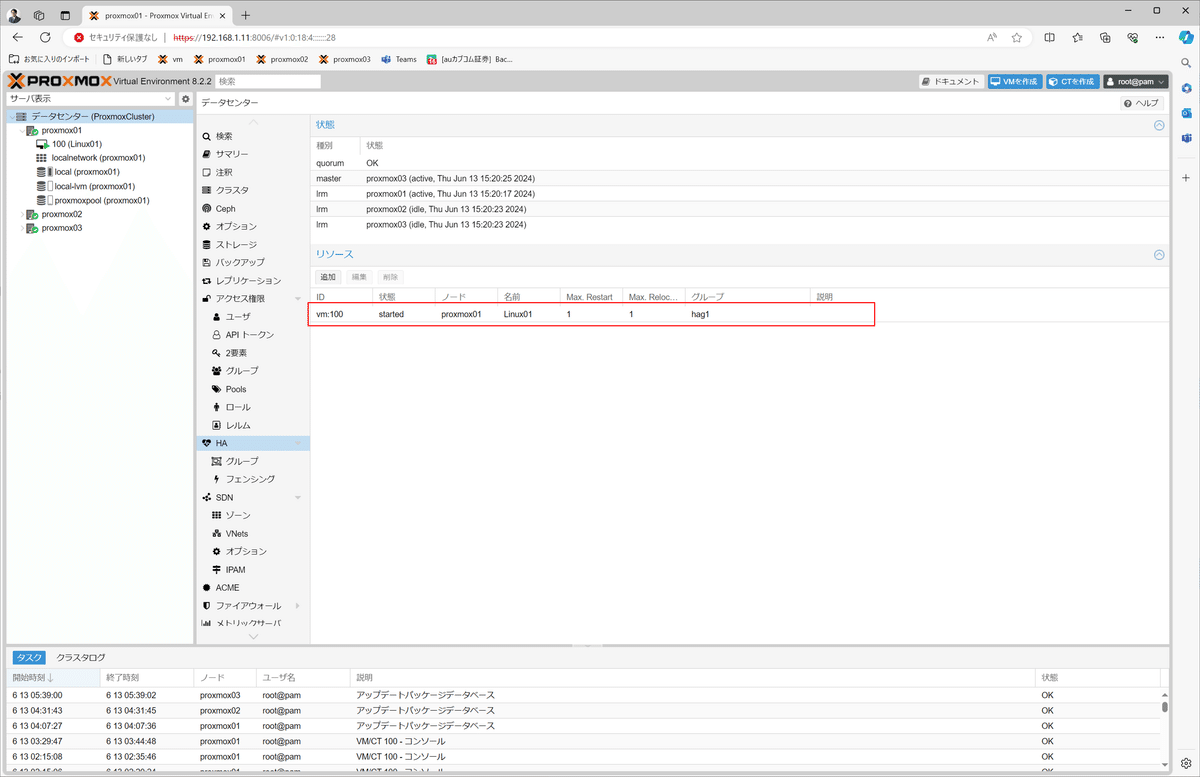Select localnetwork (proxmox01) in tree
The height and width of the screenshot is (777, 1200).
(97, 158)
